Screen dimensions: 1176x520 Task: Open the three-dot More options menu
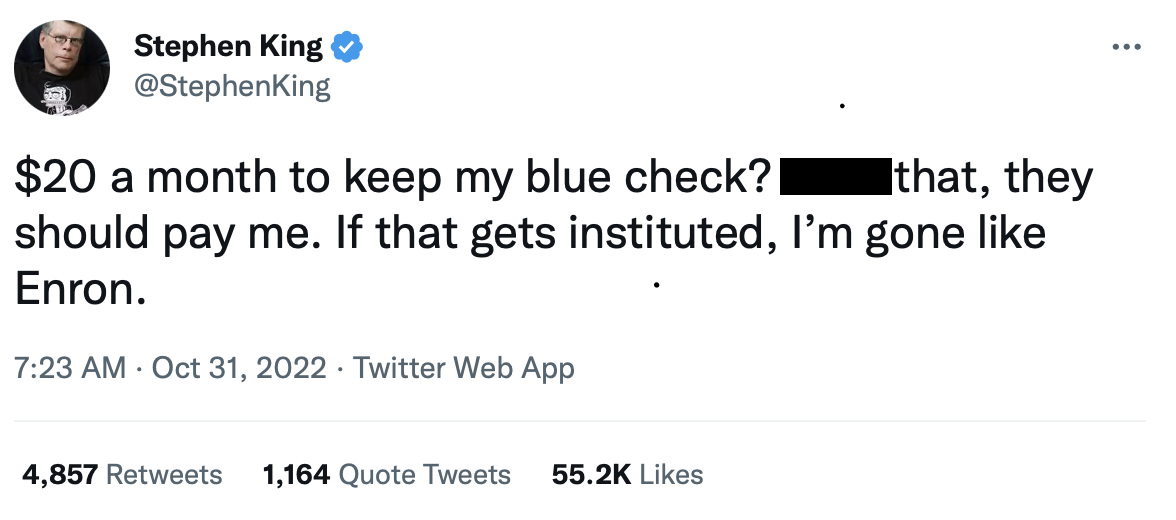pos(1126,46)
